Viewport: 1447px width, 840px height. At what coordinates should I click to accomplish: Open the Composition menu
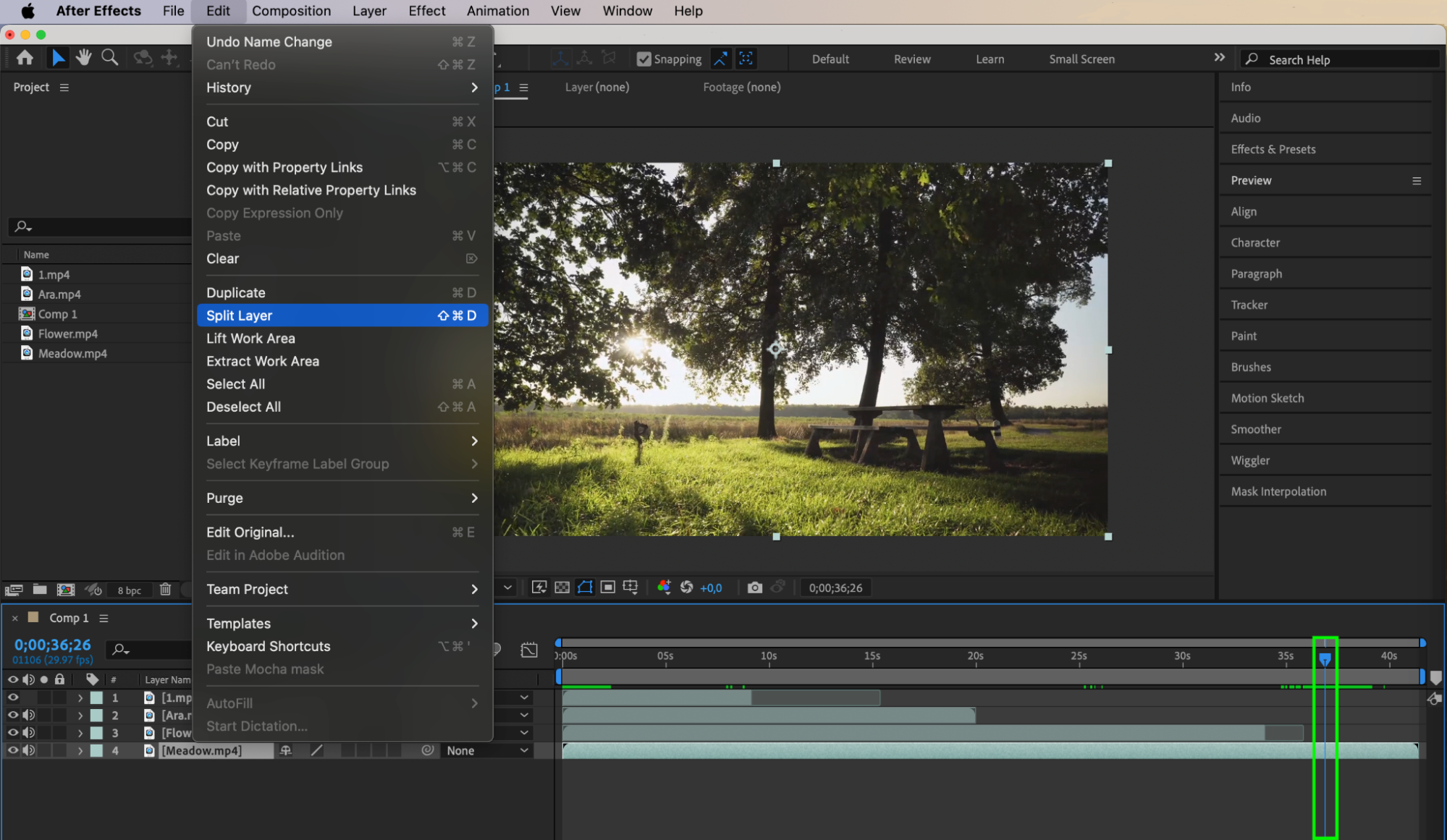click(291, 11)
